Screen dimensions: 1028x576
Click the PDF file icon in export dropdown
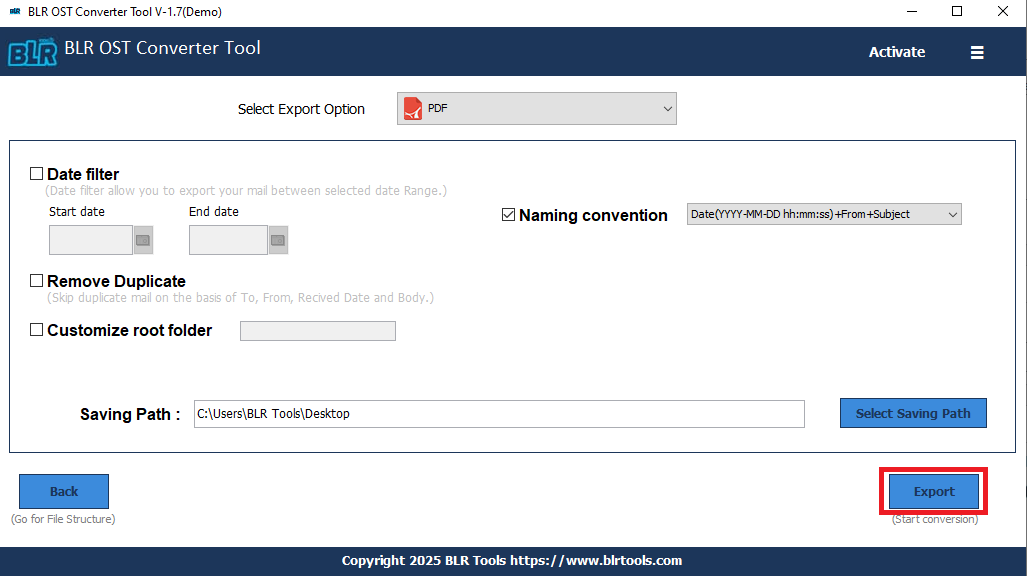(413, 108)
